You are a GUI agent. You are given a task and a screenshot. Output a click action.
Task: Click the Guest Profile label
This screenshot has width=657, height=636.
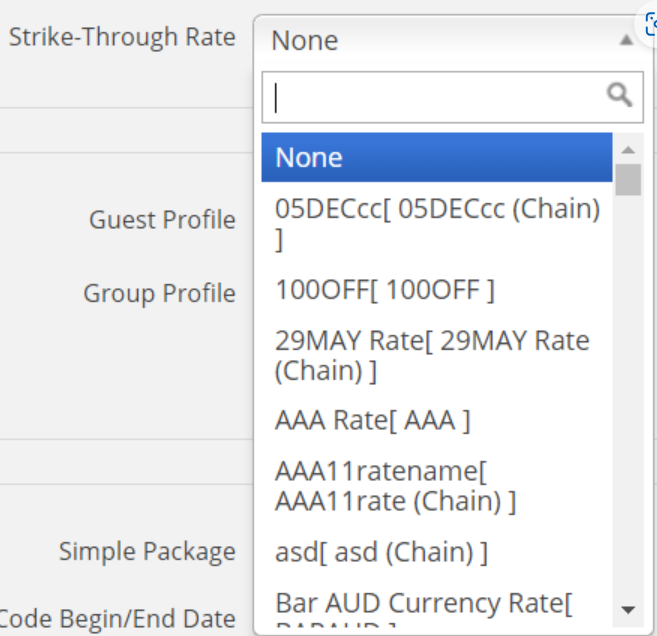click(162, 220)
